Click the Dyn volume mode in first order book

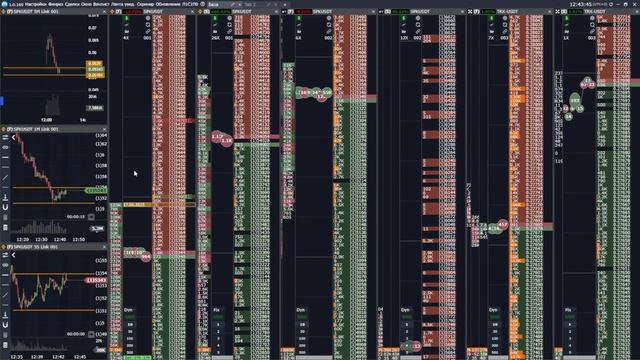pyautogui.click(x=129, y=310)
